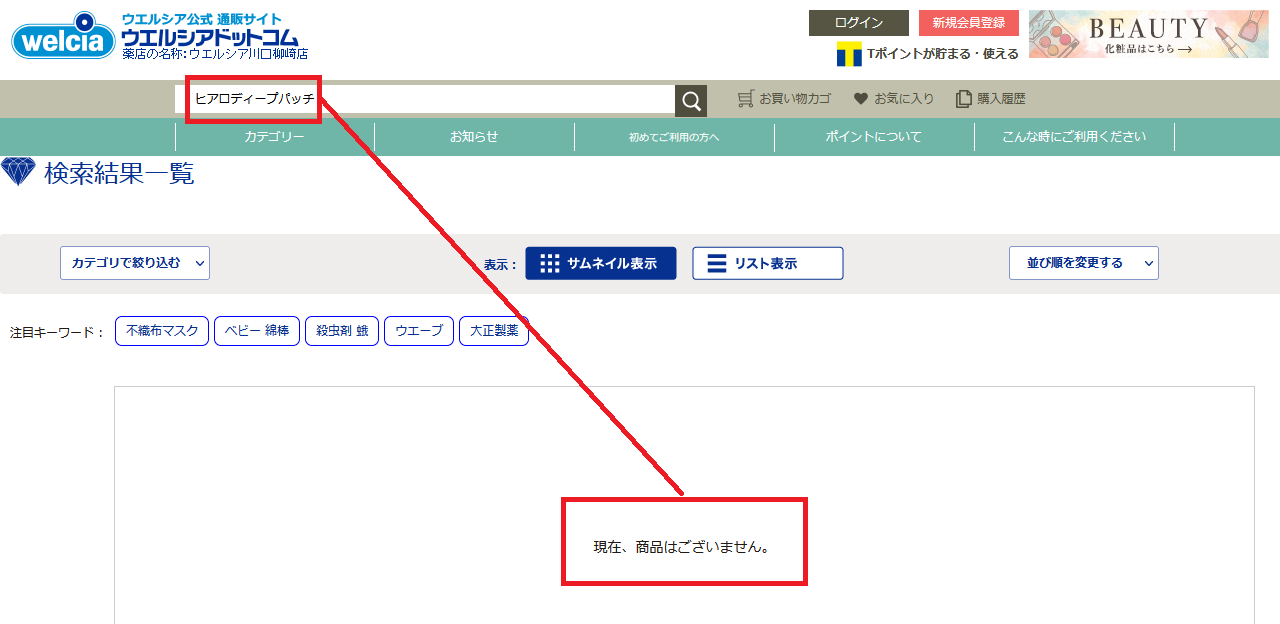Open the カテゴリー menu

275,137
